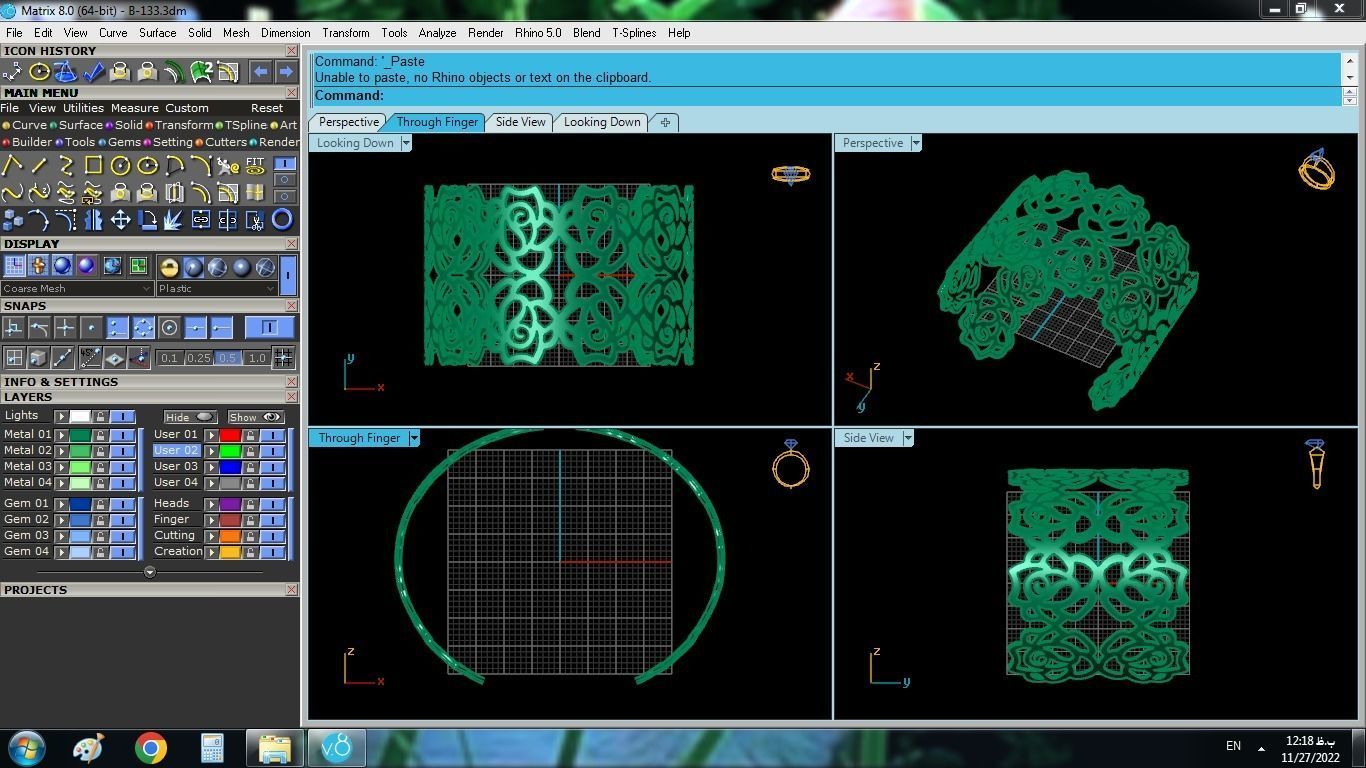The height and width of the screenshot is (768, 1366).
Task: Open Looking Down viewport dropdown arrow
Action: (x=405, y=143)
